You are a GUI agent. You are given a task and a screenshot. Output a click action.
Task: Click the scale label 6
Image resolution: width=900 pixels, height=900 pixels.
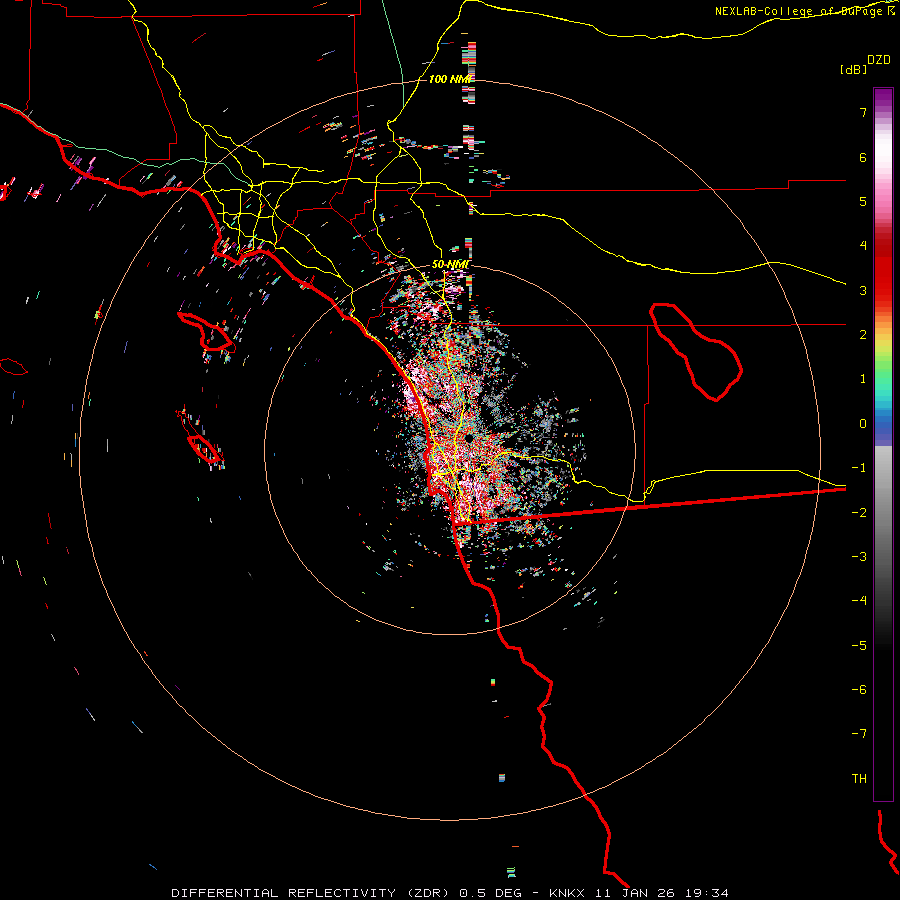coord(863,157)
